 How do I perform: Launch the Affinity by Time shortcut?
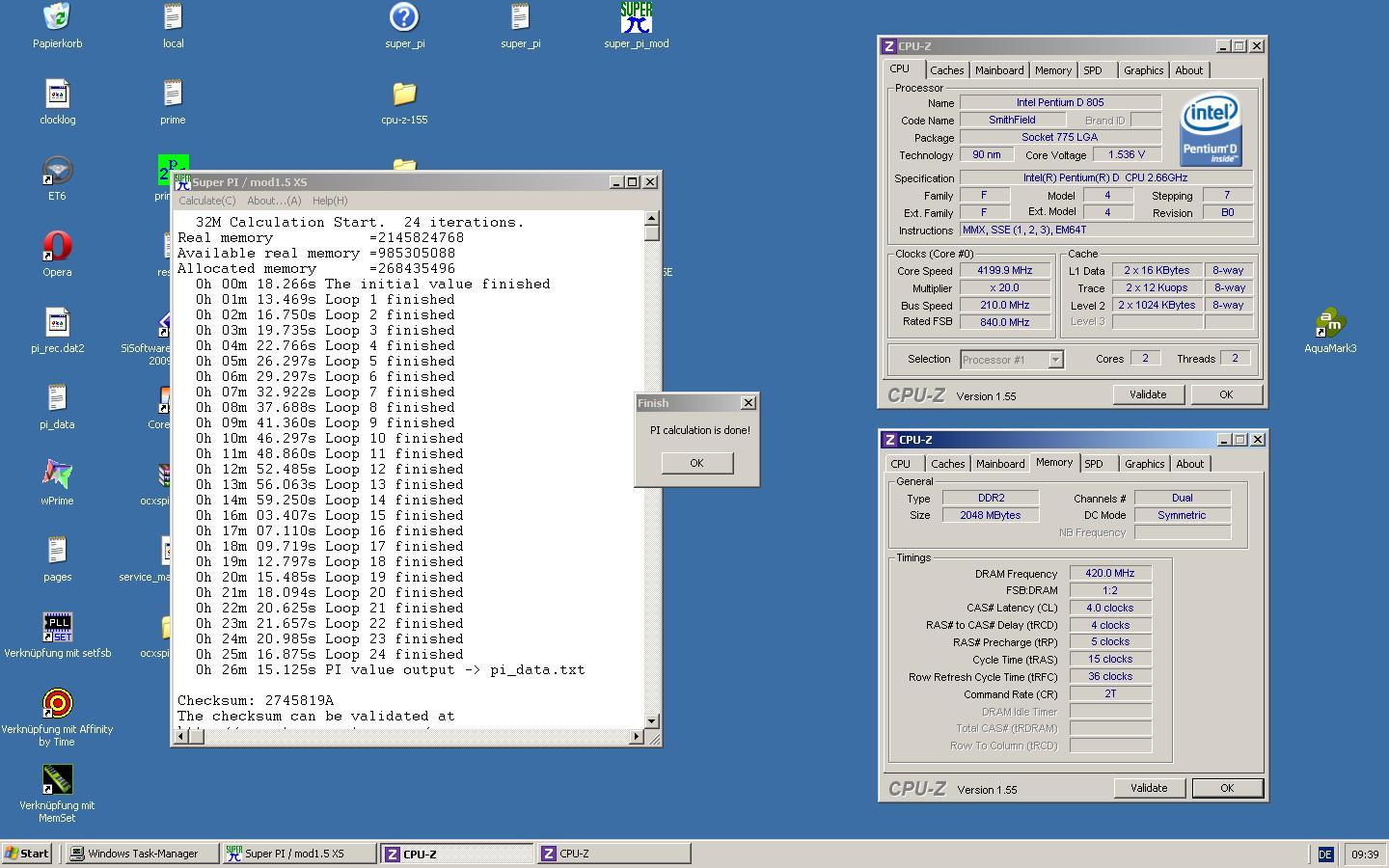point(57,703)
